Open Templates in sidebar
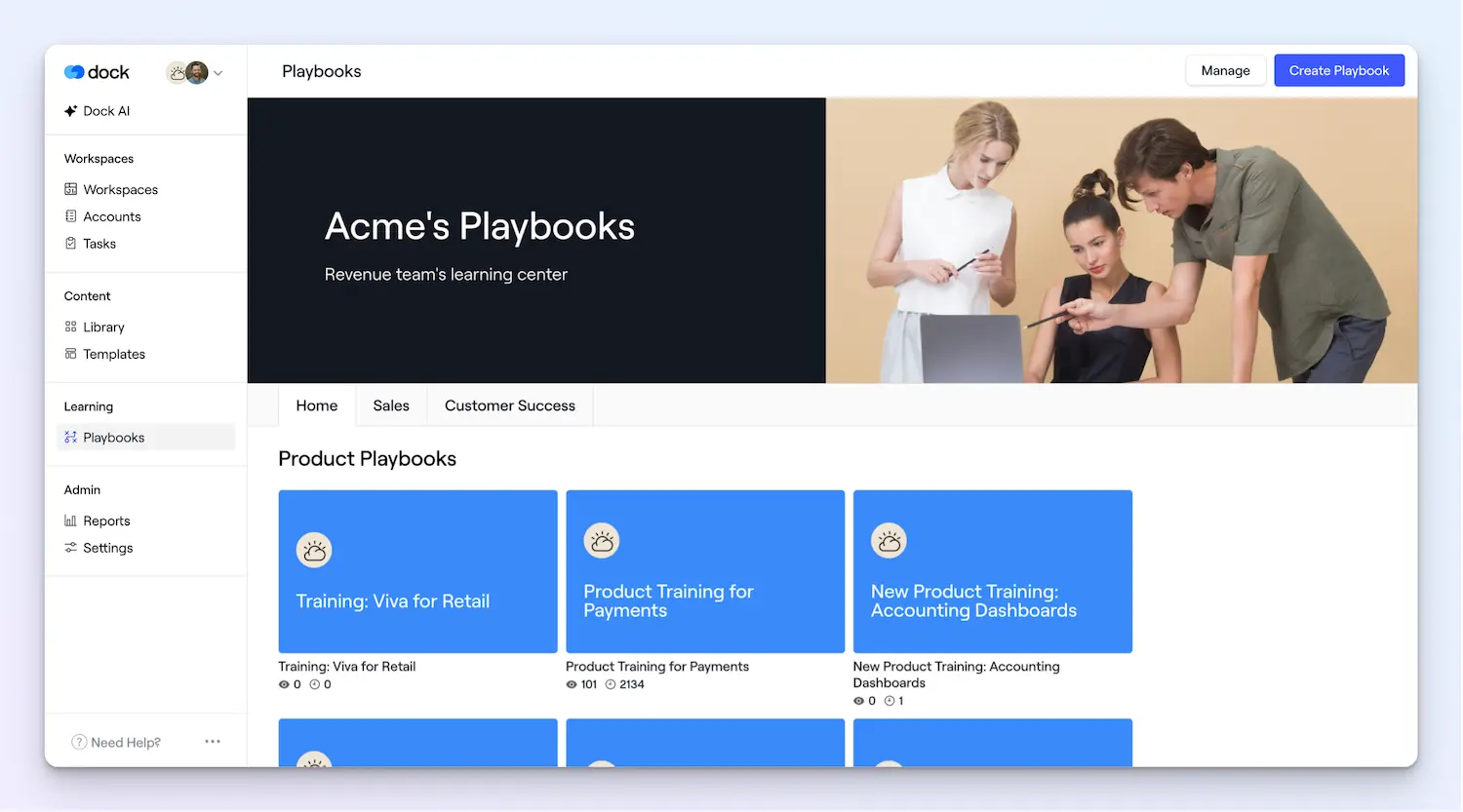1463x812 pixels. (x=114, y=354)
